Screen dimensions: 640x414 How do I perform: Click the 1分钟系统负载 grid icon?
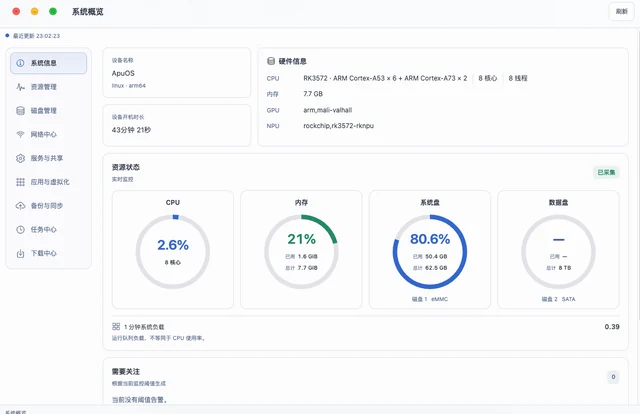coord(116,326)
